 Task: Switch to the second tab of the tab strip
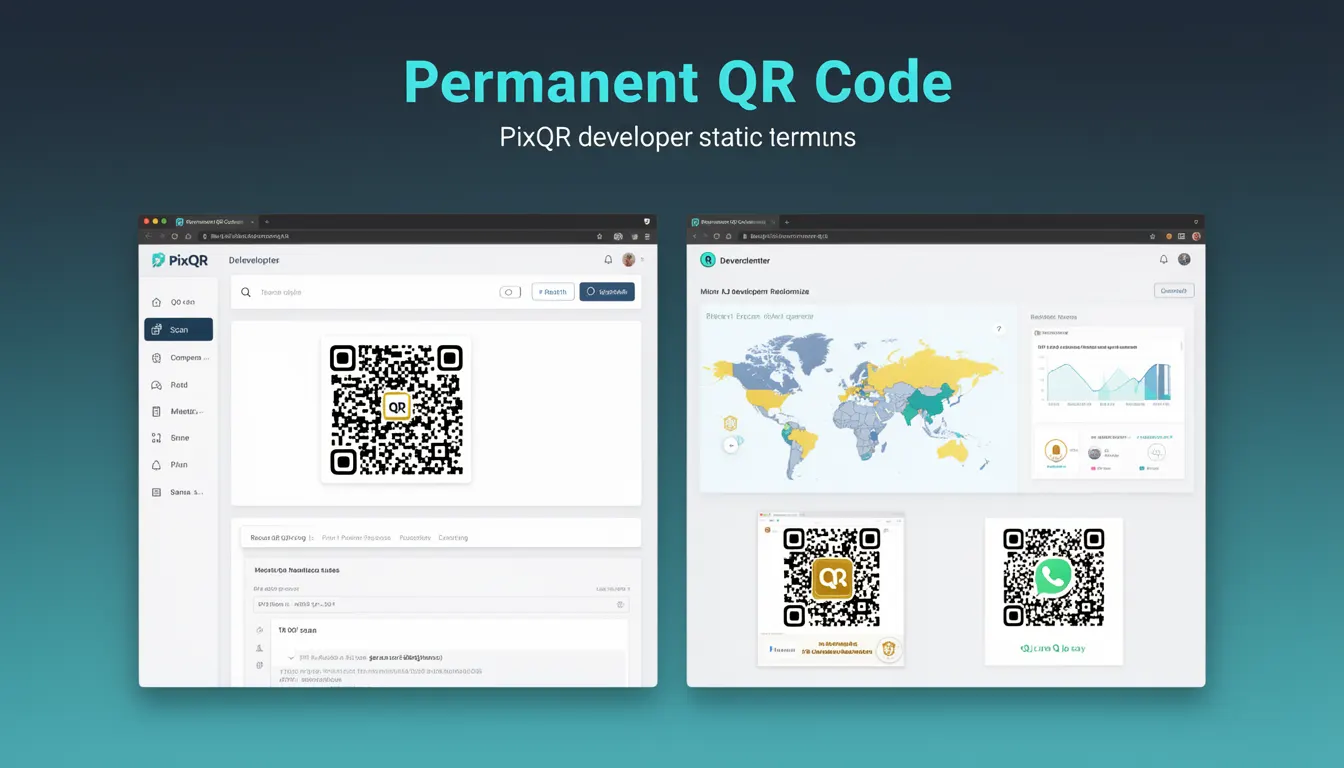click(x=356, y=538)
